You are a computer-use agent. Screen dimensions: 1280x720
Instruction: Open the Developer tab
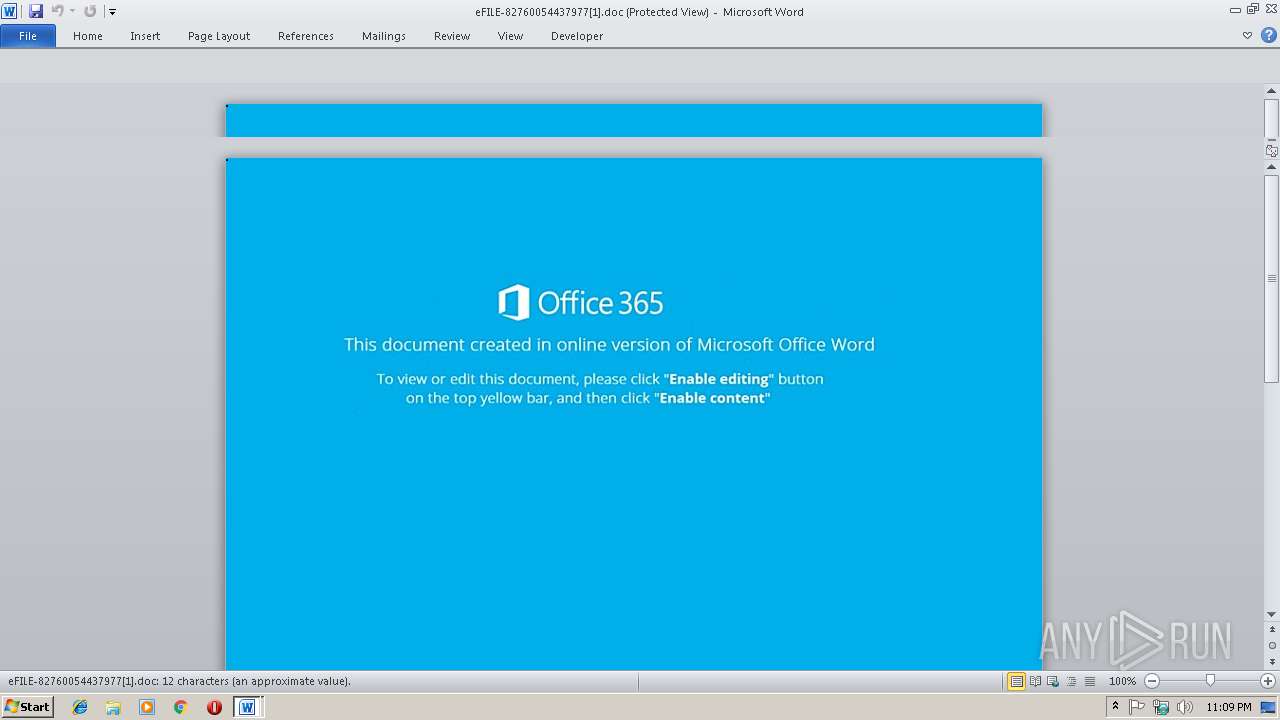click(577, 36)
